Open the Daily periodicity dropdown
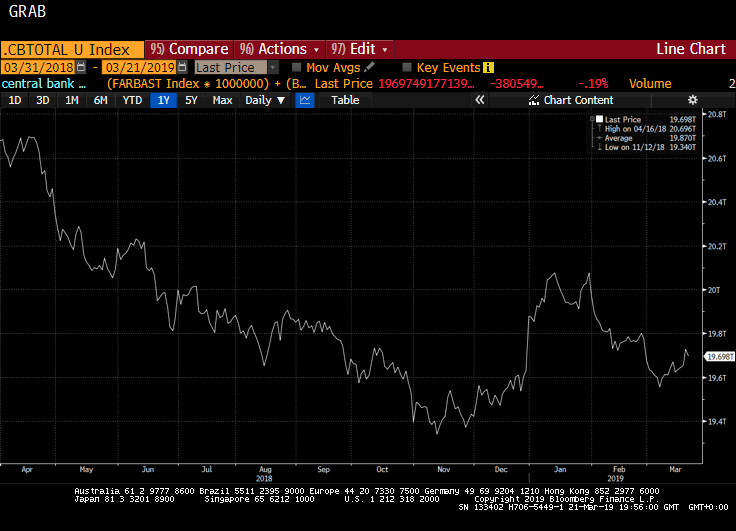This screenshot has width=736, height=531. pyautogui.click(x=265, y=100)
